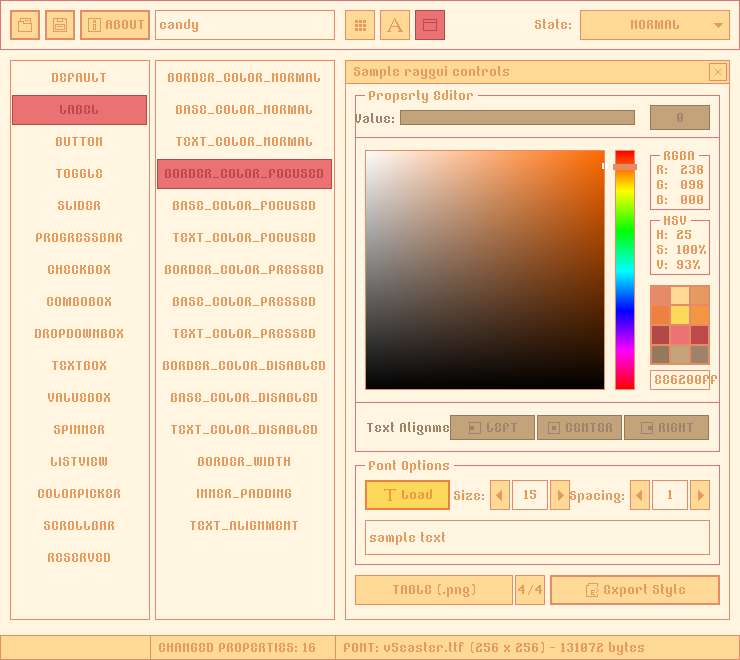Click Export Style button
The width and height of the screenshot is (740, 660).
click(634, 590)
